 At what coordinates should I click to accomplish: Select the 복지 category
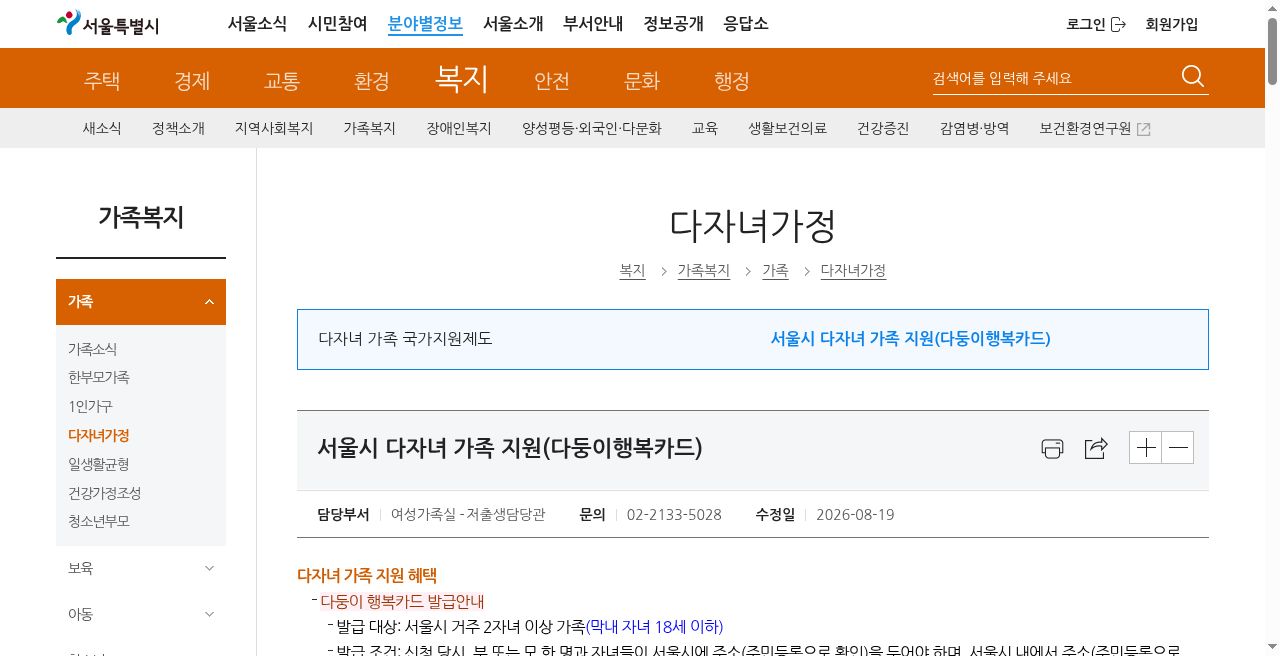pyautogui.click(x=462, y=78)
